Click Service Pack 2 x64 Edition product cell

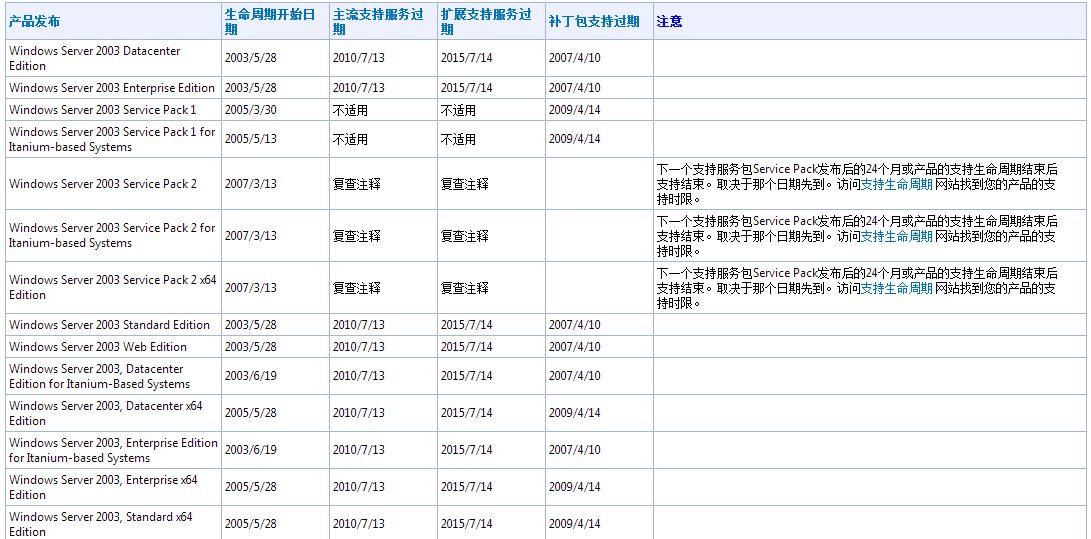pyautogui.click(x=113, y=287)
